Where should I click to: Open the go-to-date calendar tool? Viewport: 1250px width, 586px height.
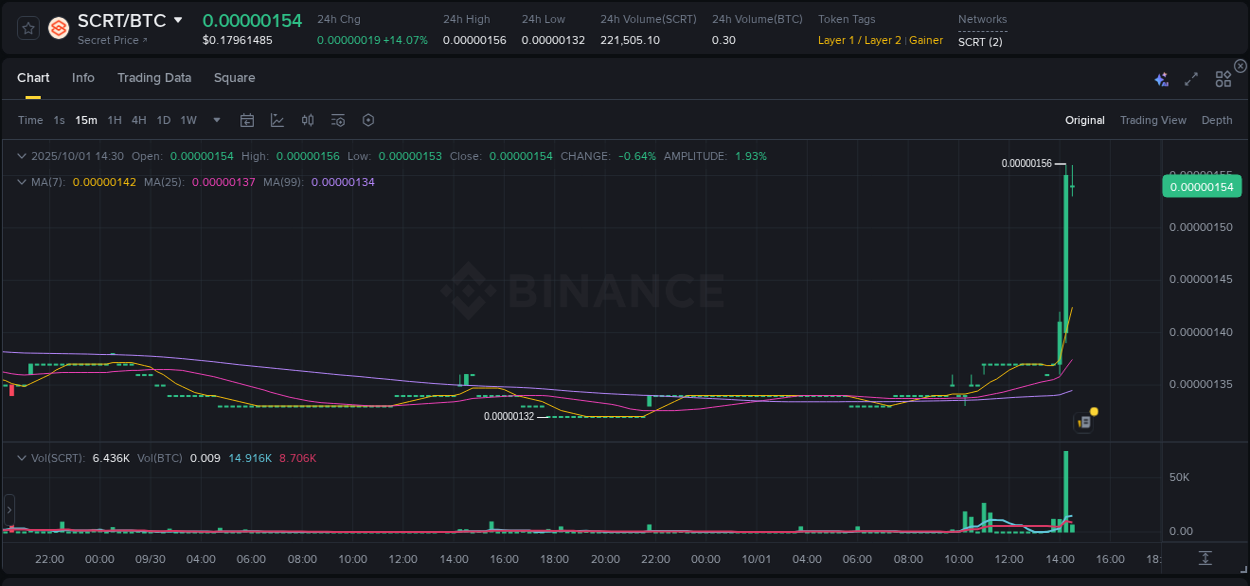(247, 120)
